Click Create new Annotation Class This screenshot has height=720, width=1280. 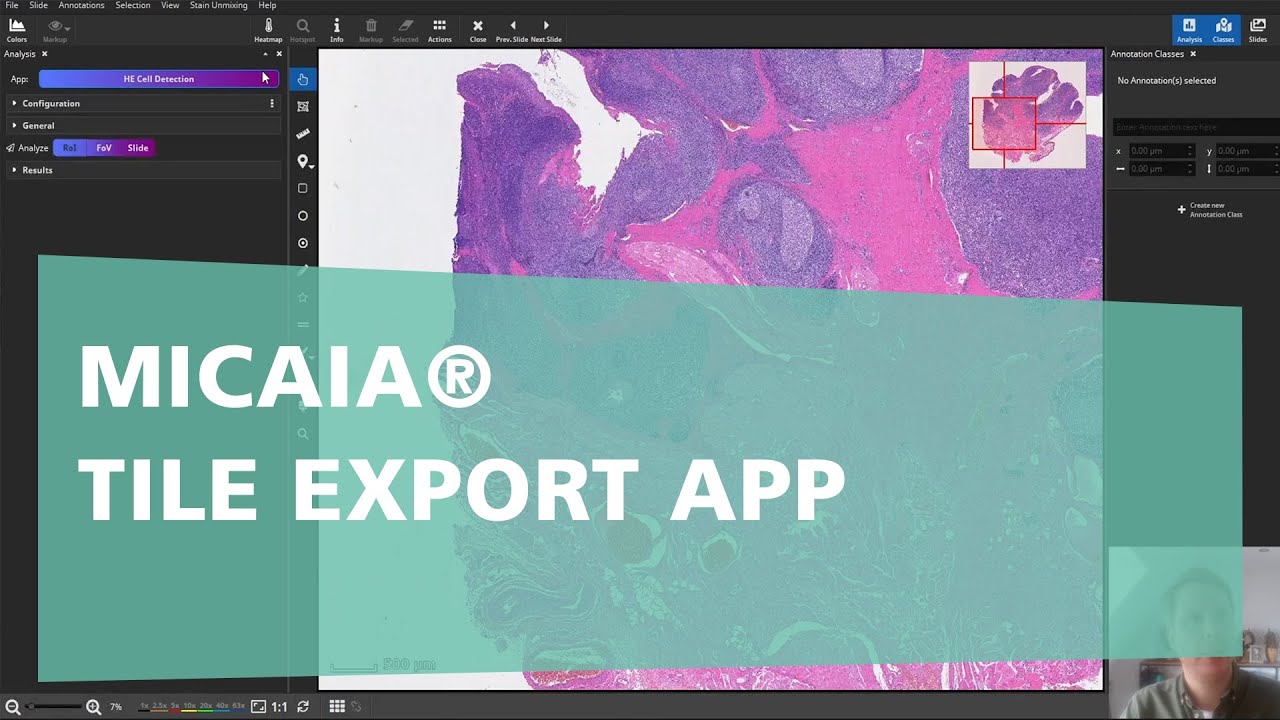point(1210,210)
